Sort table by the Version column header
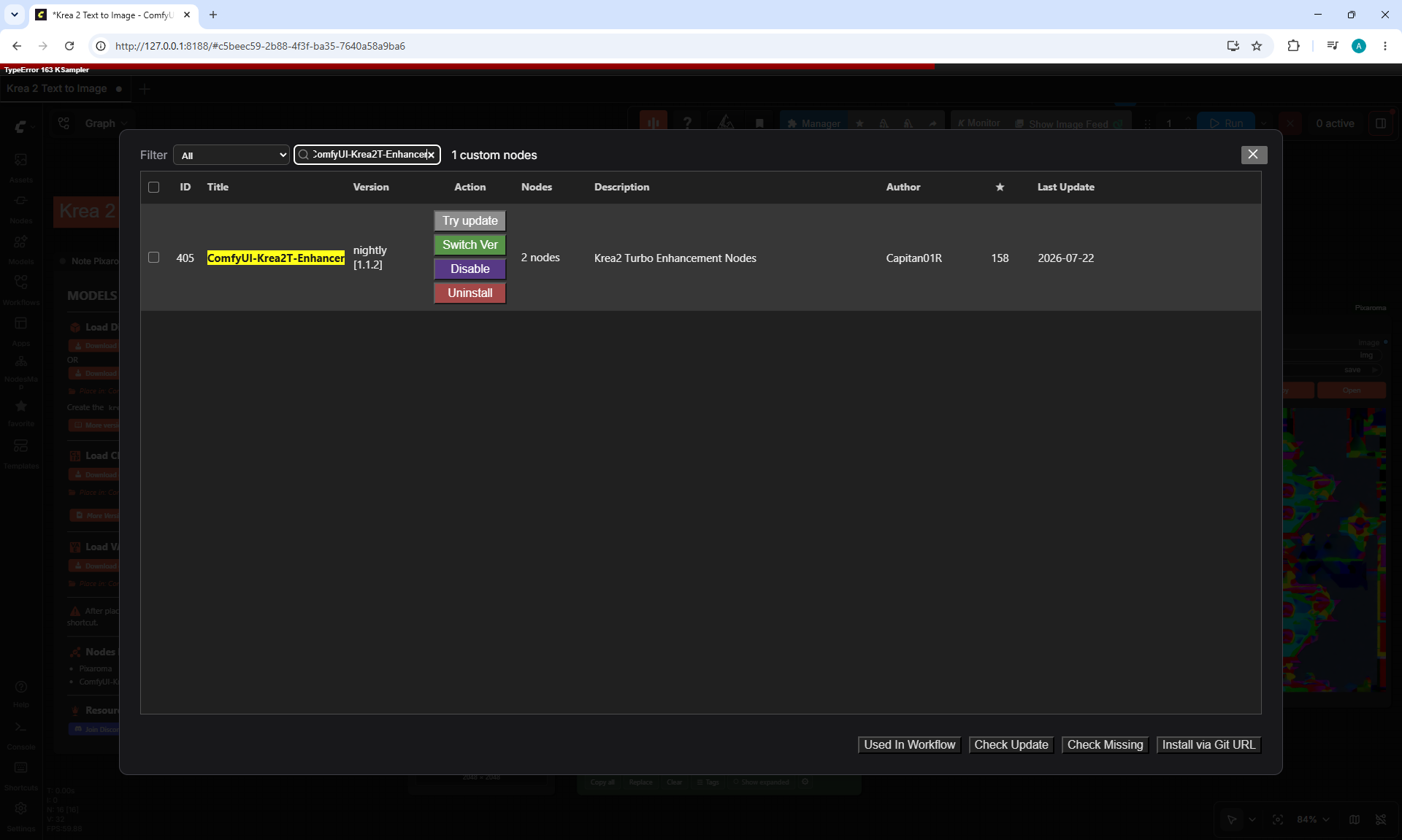1402x840 pixels. tap(371, 187)
